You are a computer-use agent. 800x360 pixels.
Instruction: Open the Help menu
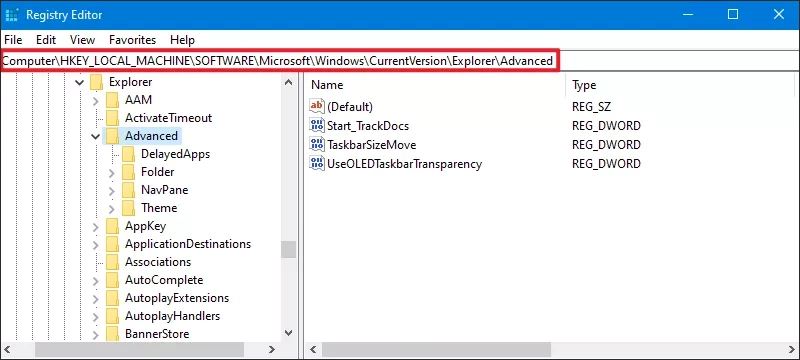point(182,40)
